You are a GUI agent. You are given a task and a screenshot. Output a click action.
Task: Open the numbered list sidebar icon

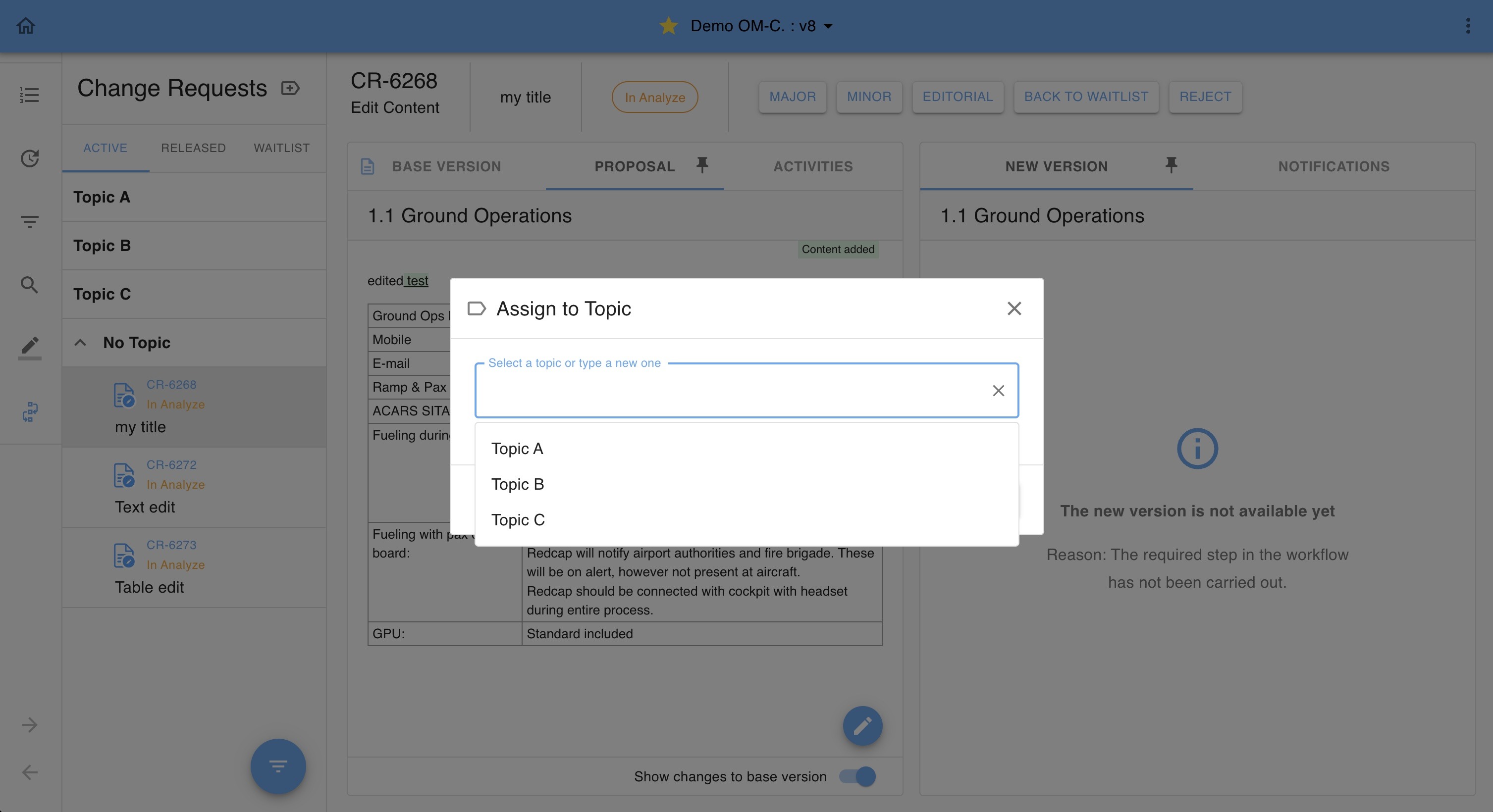(29, 95)
